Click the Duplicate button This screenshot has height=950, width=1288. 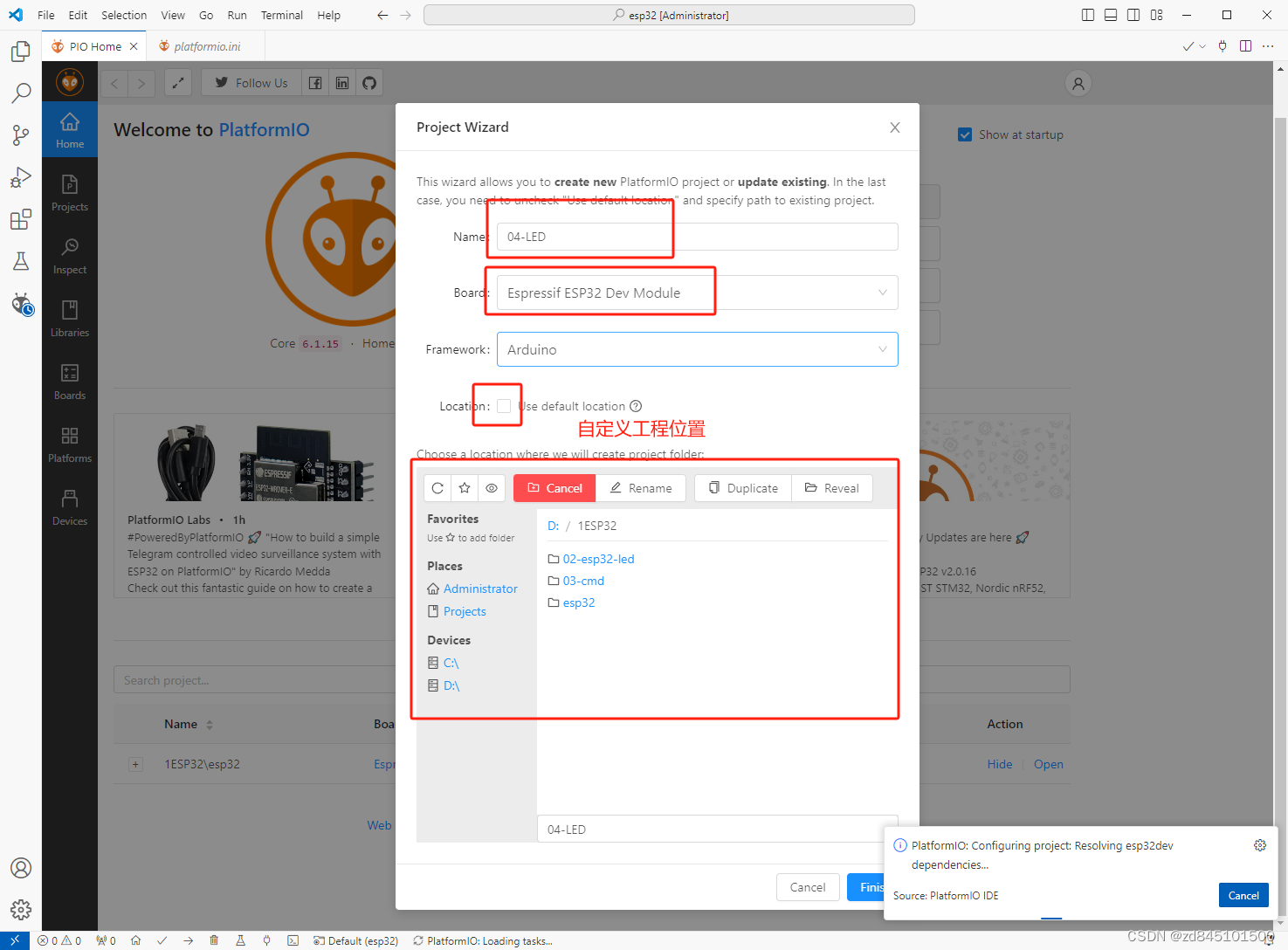point(743,488)
